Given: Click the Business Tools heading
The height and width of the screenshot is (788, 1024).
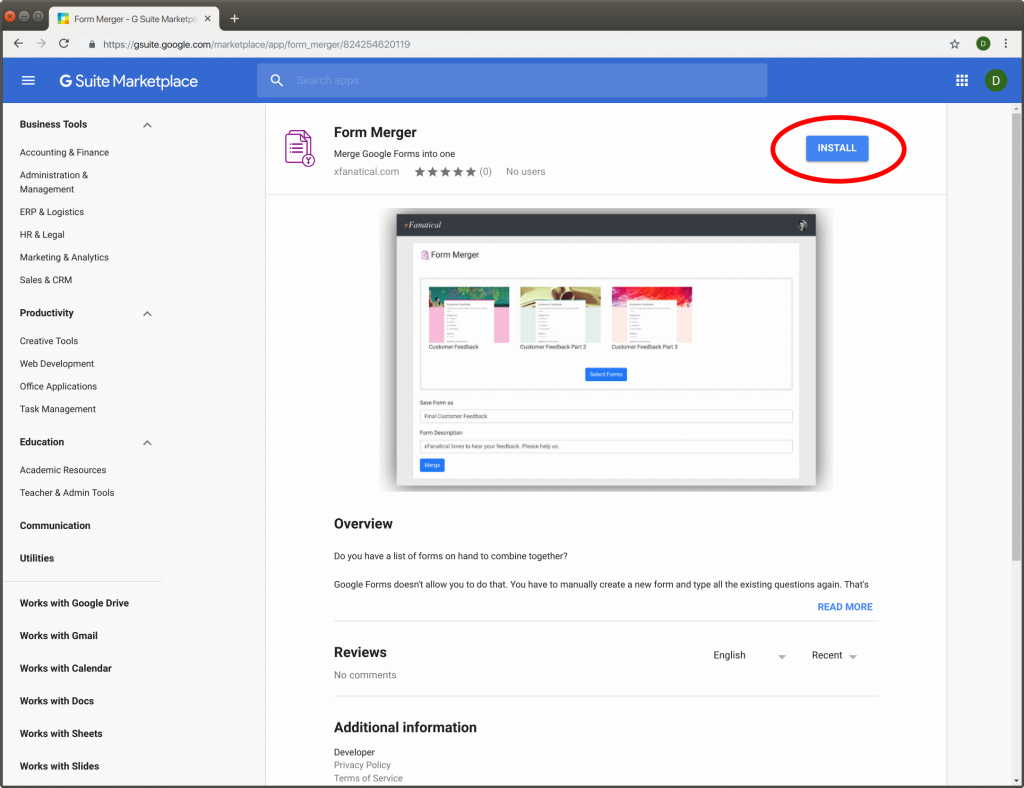Looking at the screenshot, I should pos(53,124).
